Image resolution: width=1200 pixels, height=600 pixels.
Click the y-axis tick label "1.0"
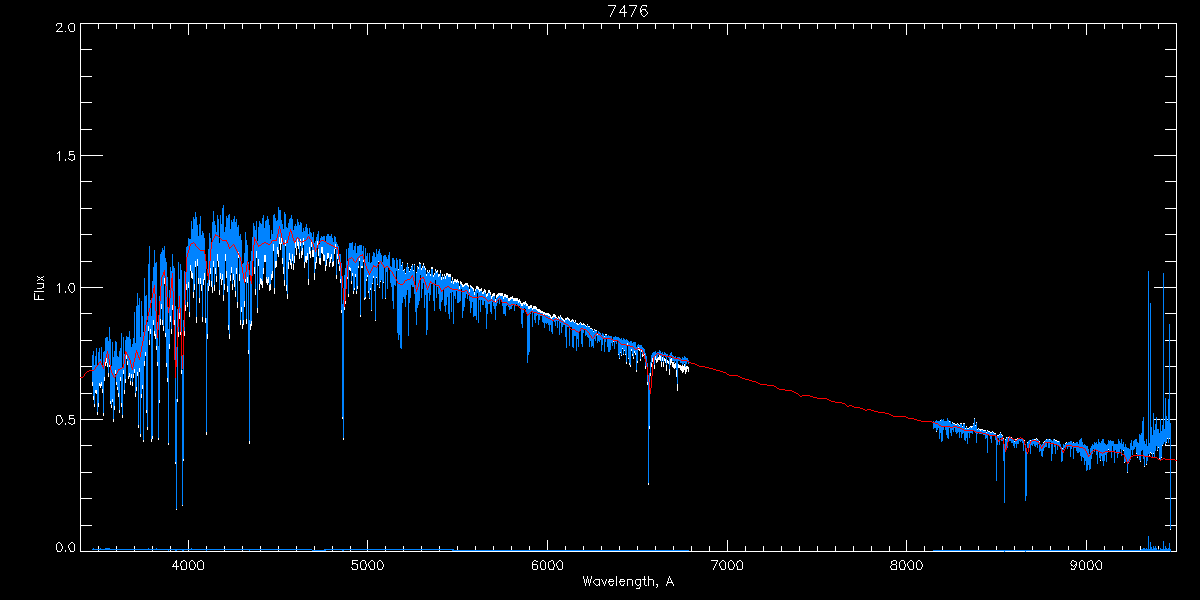(x=65, y=288)
